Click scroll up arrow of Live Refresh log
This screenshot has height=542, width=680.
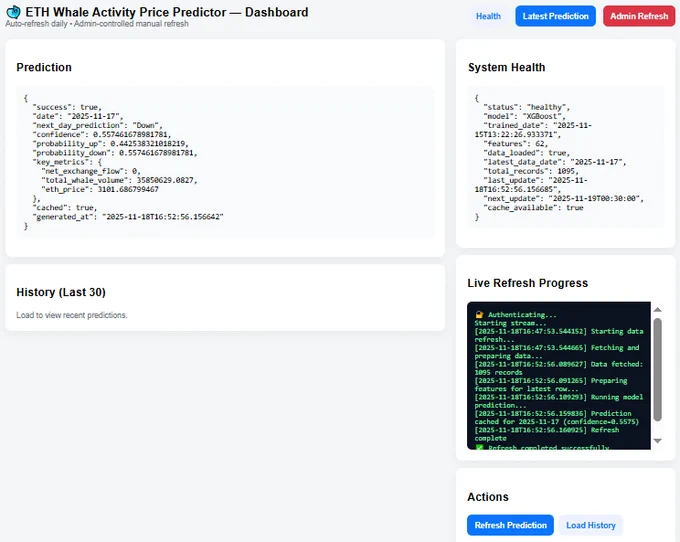tap(657, 310)
